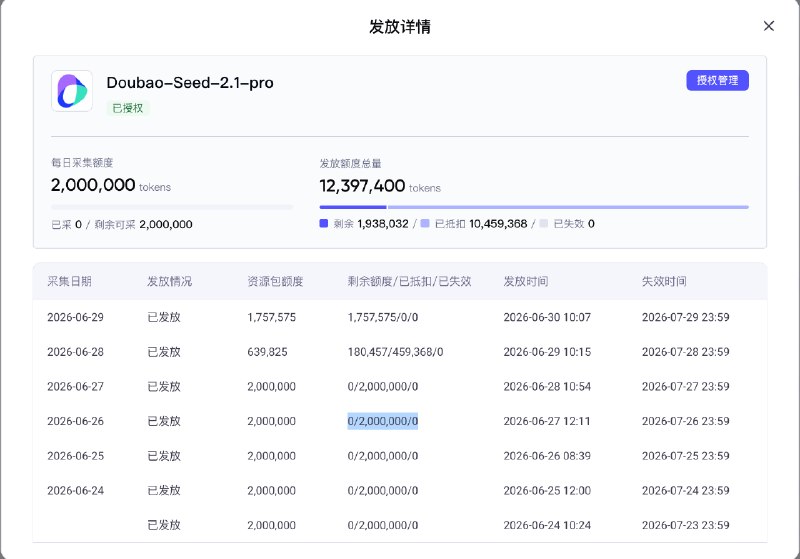This screenshot has width=800, height=559.
Task: Click the 每日采集额度 progress bar
Action: (172, 207)
